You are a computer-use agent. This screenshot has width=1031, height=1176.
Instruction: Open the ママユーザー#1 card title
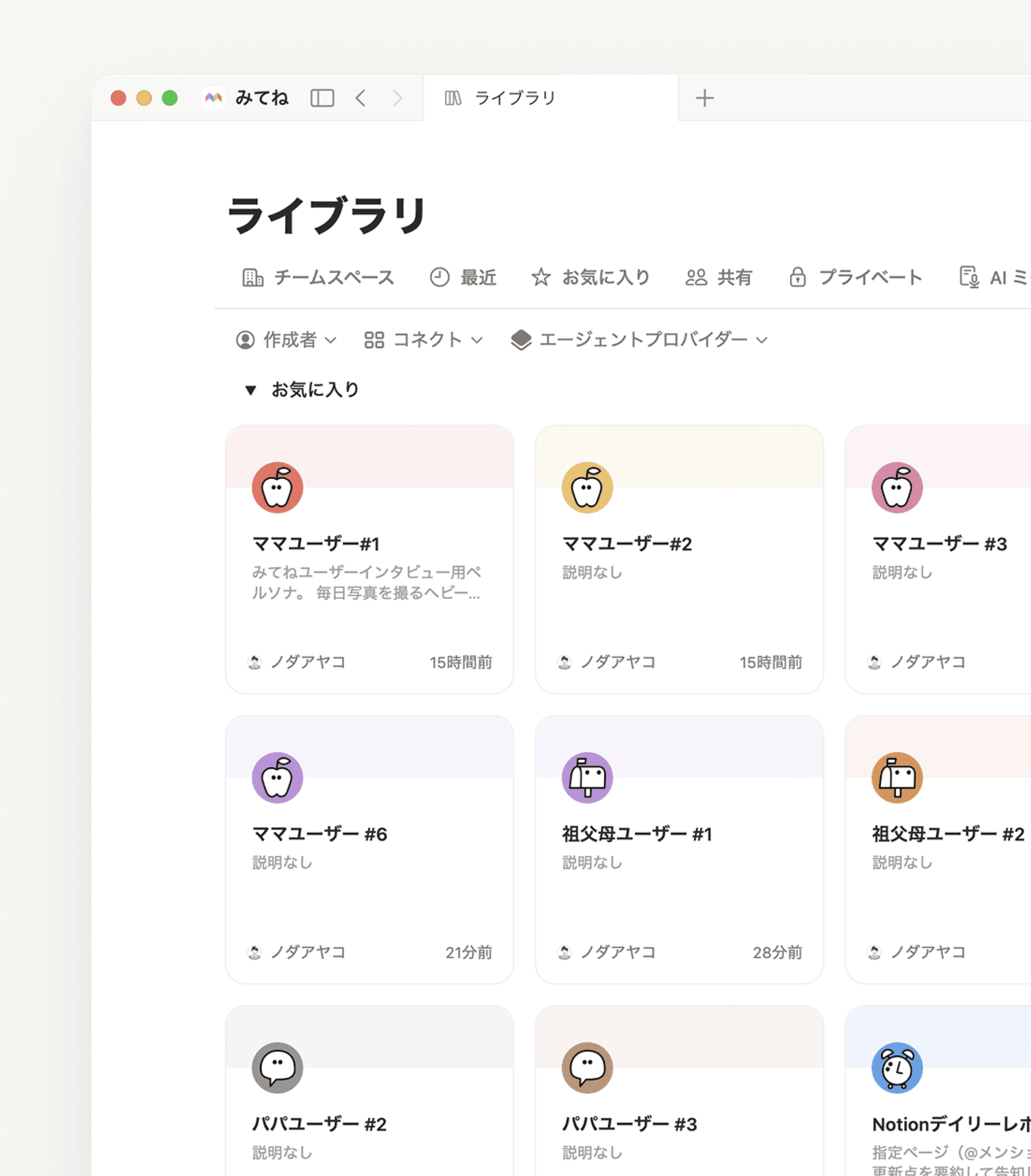(316, 544)
